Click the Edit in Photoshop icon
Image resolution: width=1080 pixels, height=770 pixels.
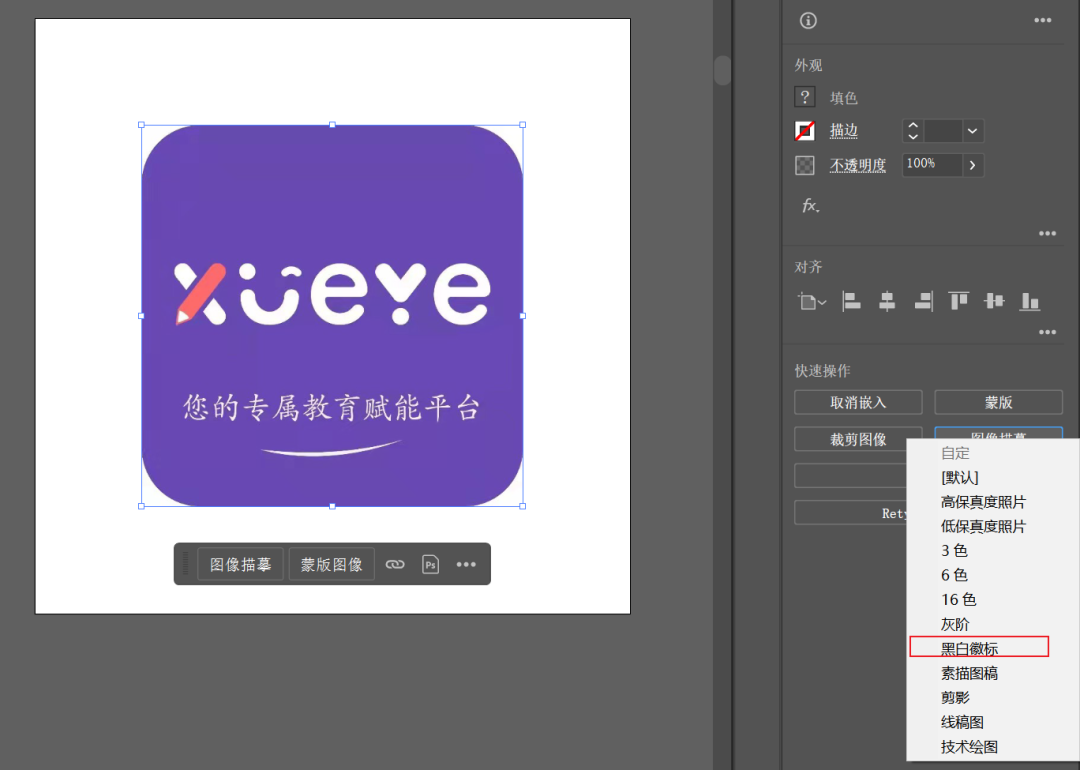click(x=430, y=564)
